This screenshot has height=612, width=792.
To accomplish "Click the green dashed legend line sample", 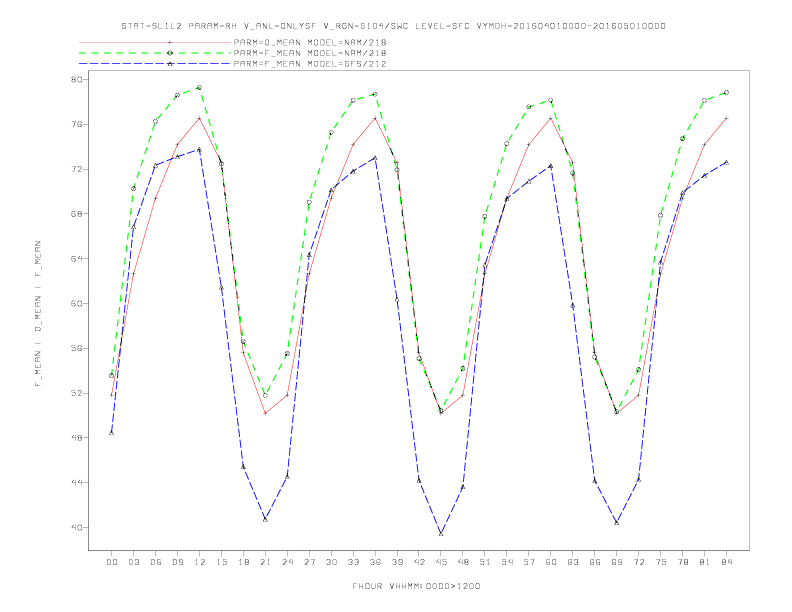I will coord(155,53).
